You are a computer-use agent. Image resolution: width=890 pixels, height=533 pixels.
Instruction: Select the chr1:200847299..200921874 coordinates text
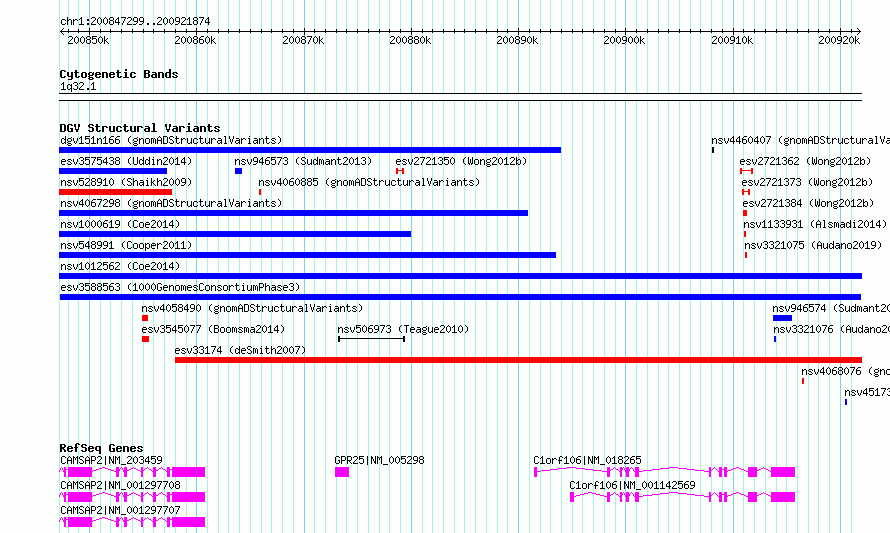(135, 21)
